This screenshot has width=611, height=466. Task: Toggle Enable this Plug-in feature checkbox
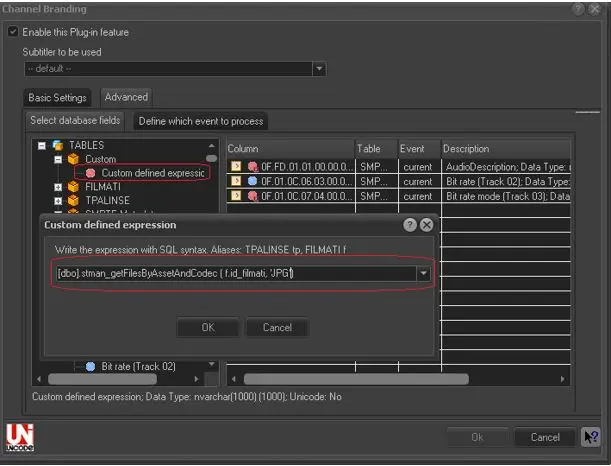coord(14,32)
